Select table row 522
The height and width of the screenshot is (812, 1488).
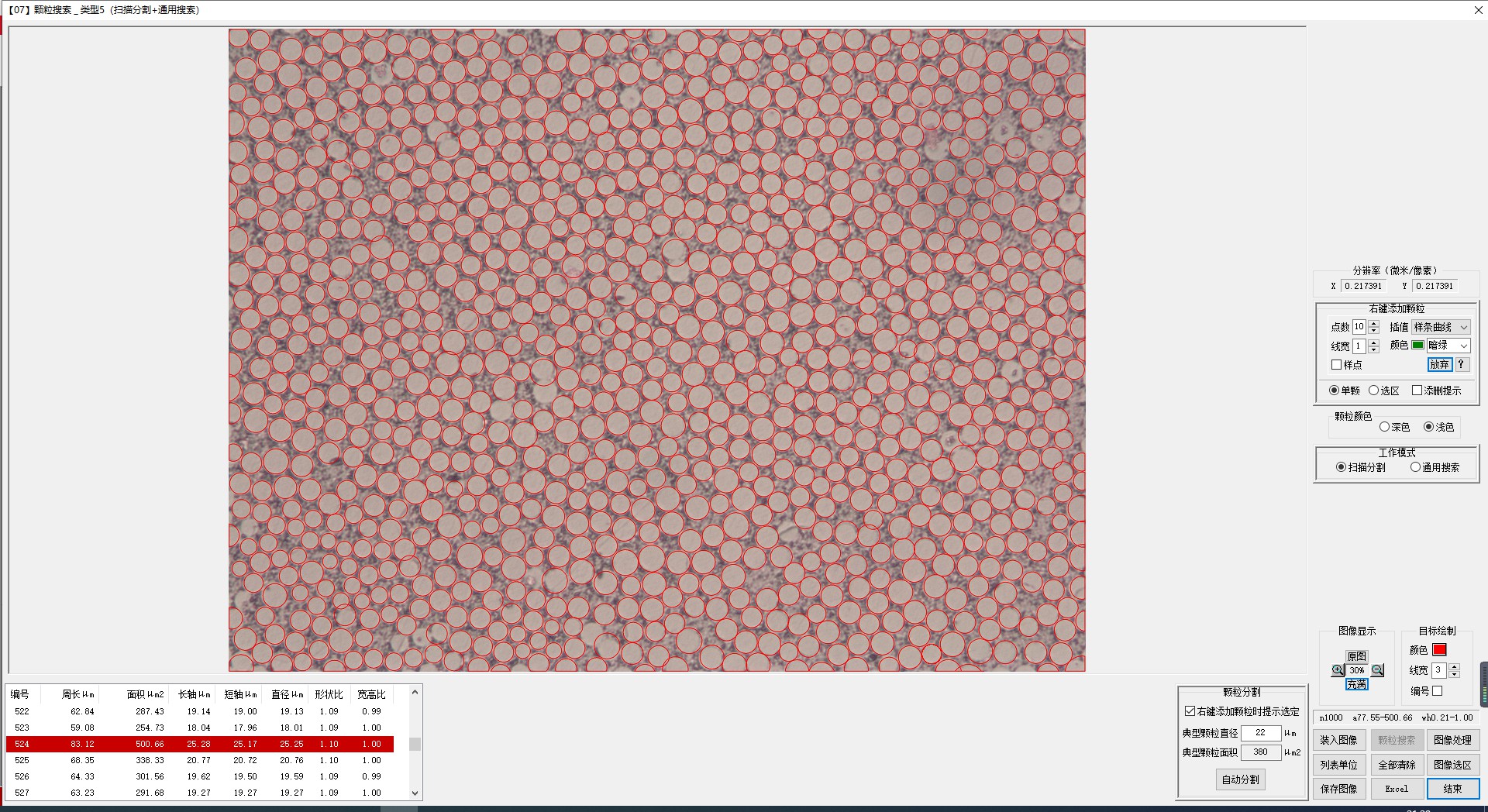tap(200, 711)
